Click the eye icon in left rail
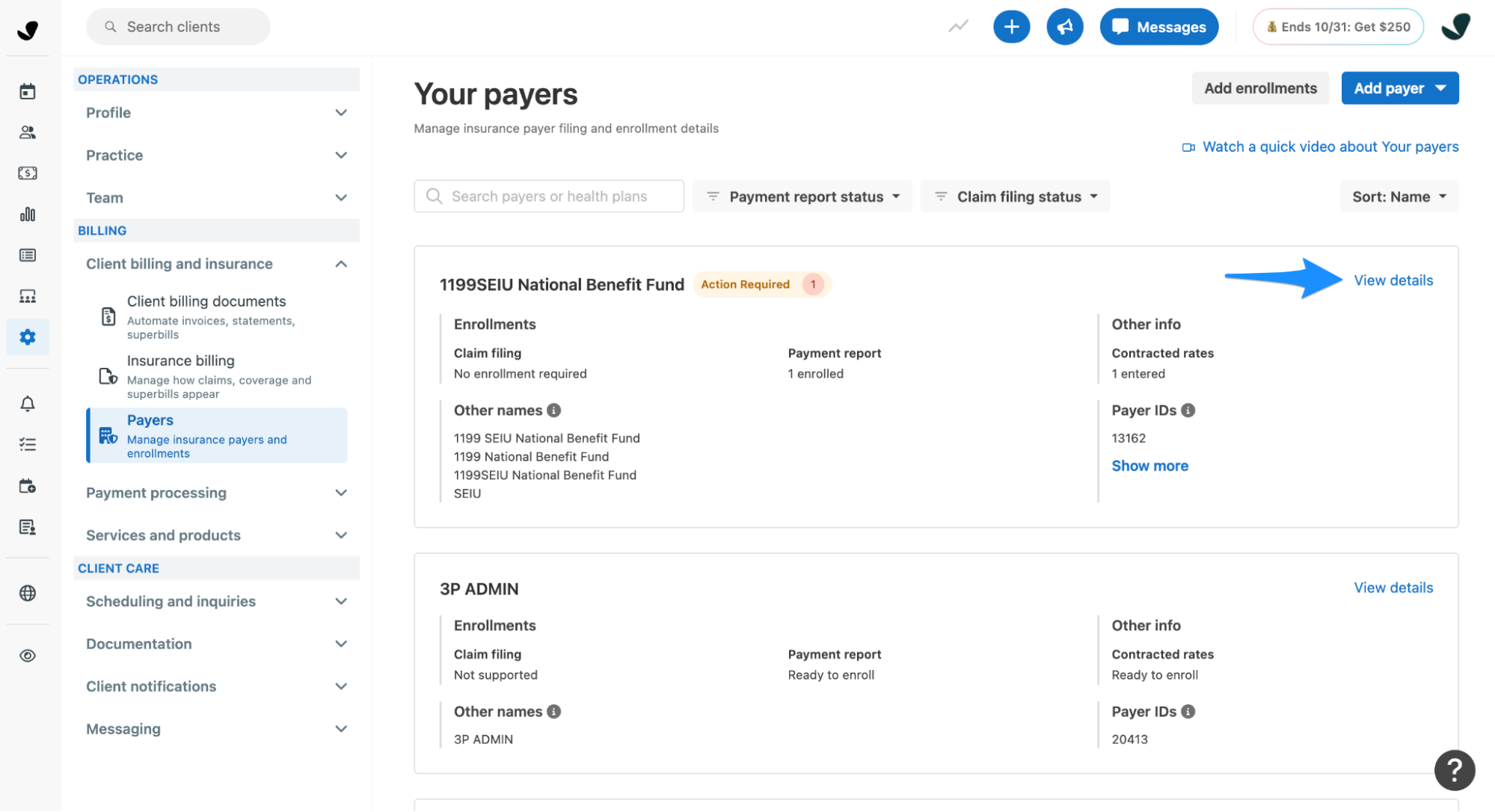1495x812 pixels. point(28,656)
